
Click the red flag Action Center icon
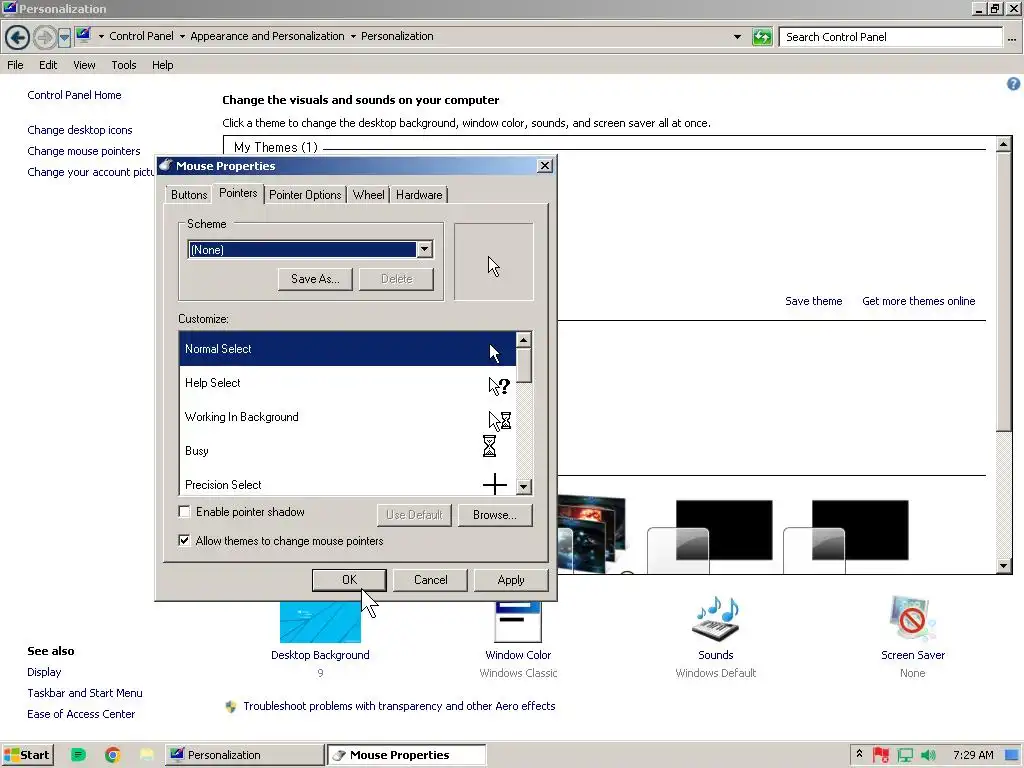click(881, 755)
